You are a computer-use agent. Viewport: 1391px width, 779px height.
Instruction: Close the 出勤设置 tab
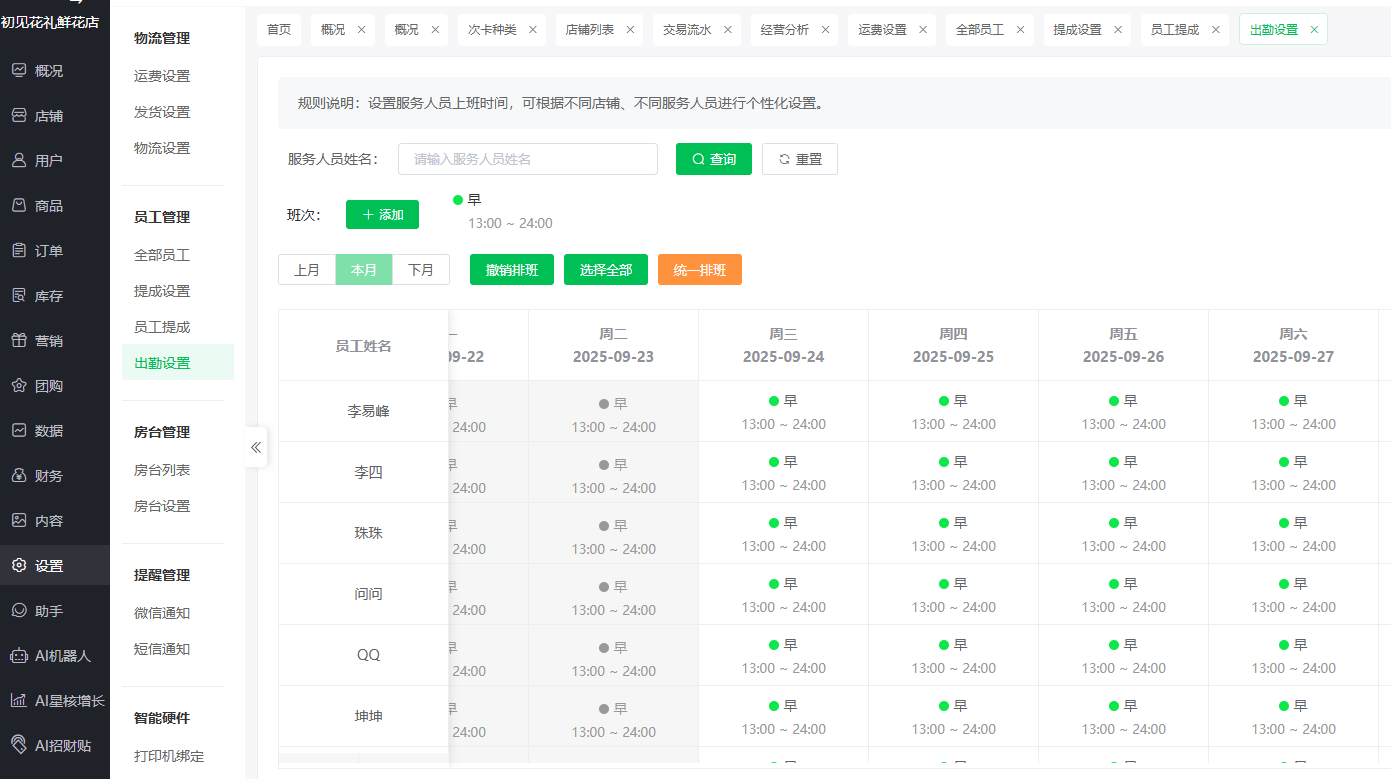[x=1314, y=30]
